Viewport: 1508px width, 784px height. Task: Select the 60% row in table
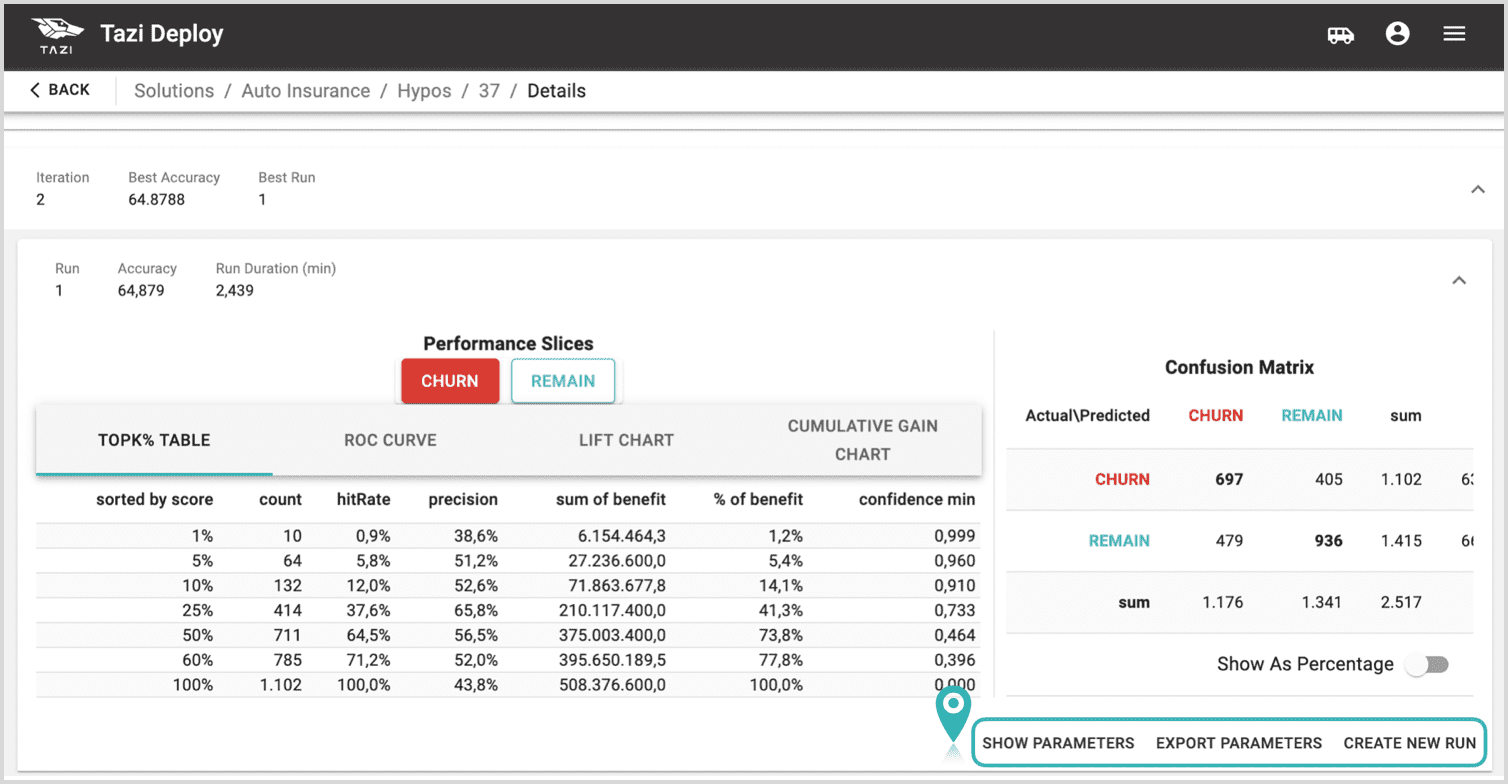(x=508, y=660)
